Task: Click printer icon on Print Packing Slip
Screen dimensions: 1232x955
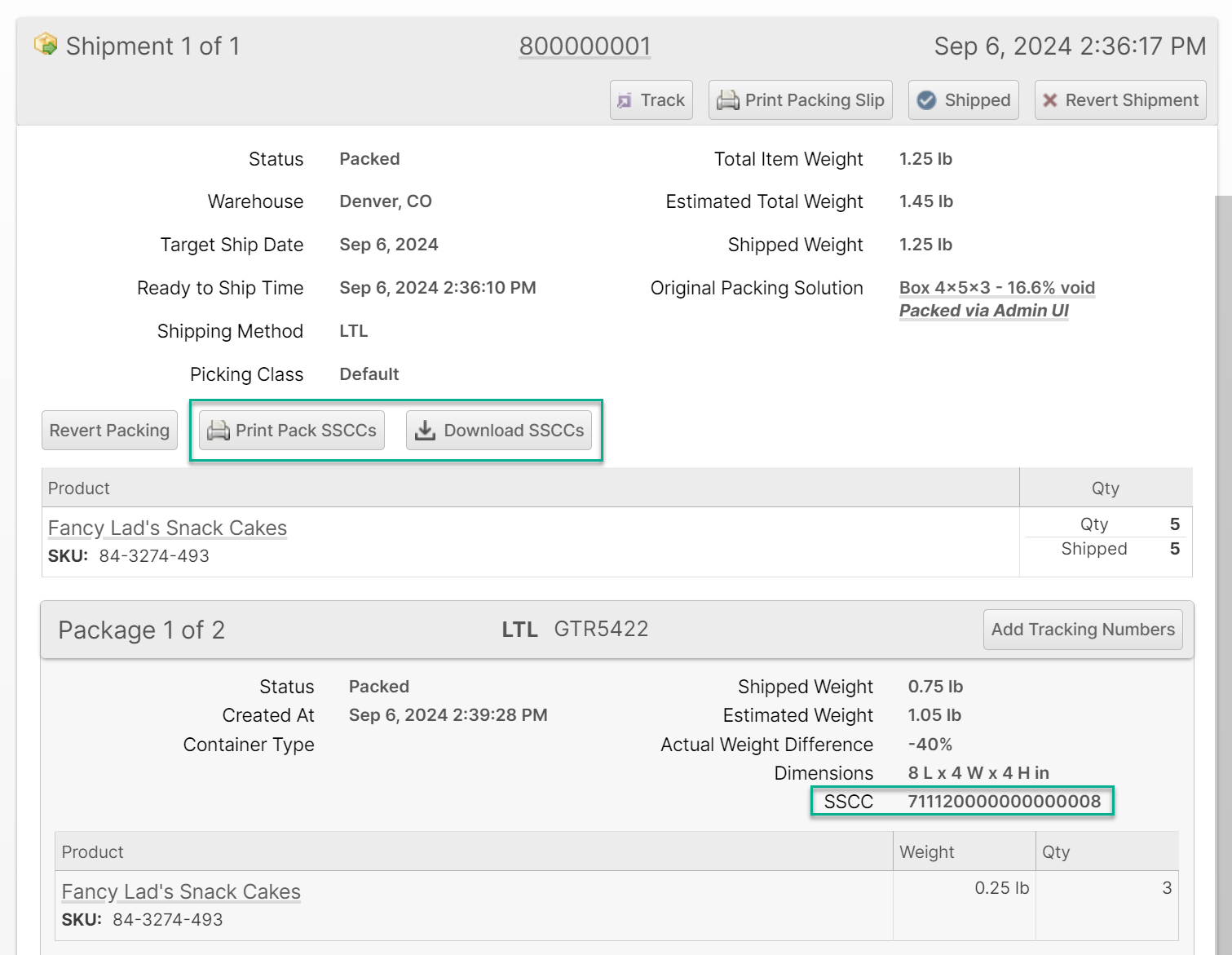Action: (727, 100)
